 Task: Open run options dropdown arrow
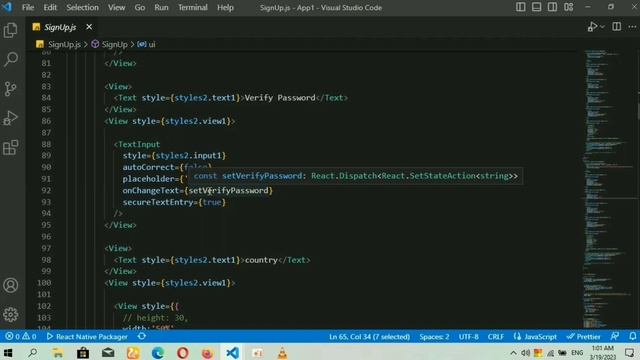coord(602,27)
